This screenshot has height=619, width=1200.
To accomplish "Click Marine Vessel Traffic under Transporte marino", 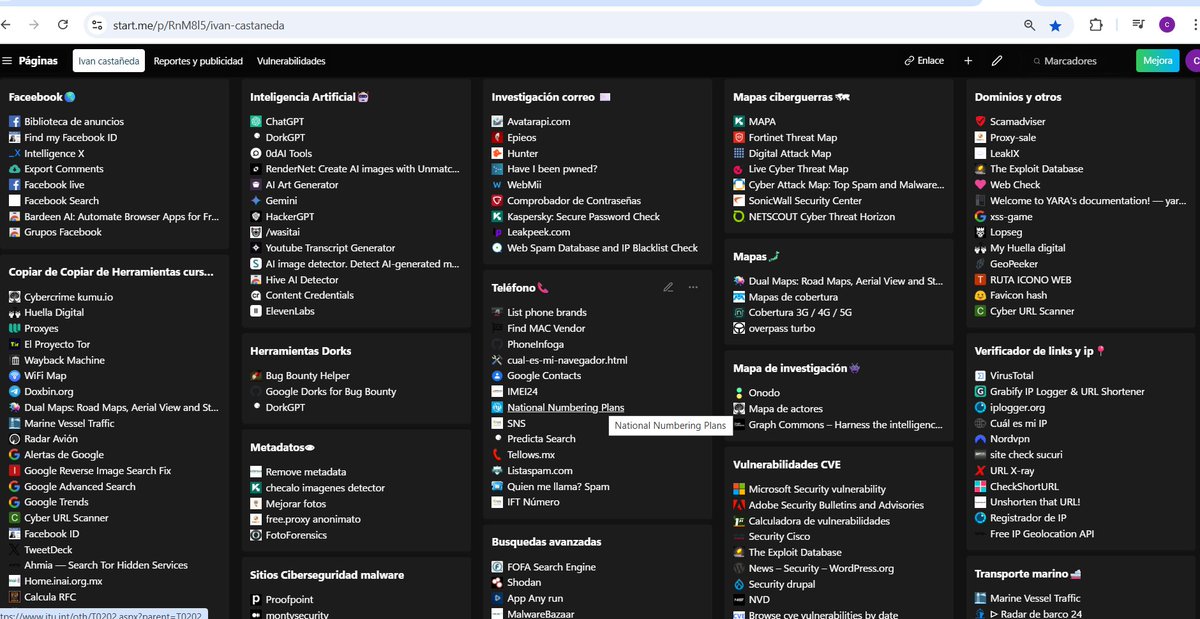I will coord(1035,599).
